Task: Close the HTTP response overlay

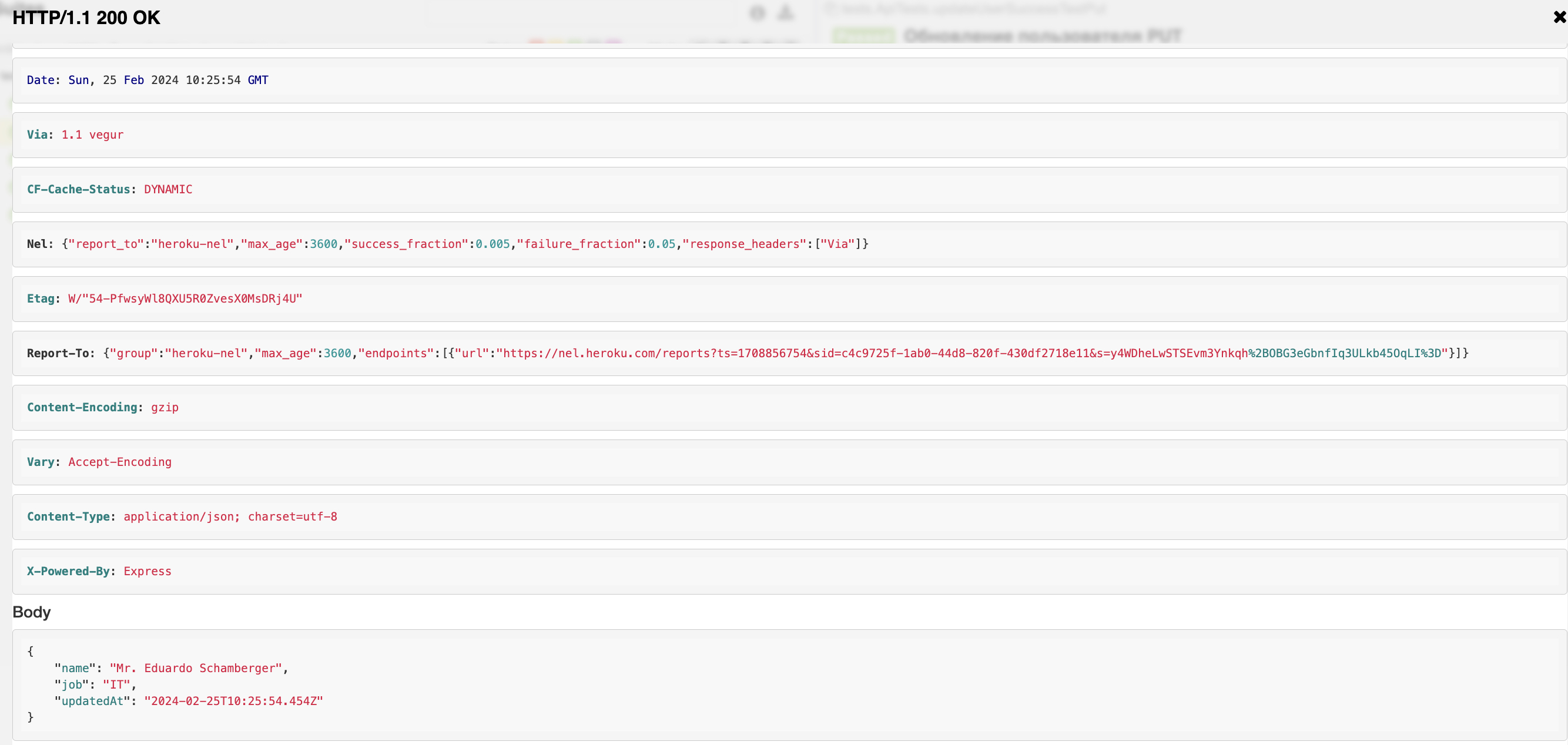Action: 1559,17
